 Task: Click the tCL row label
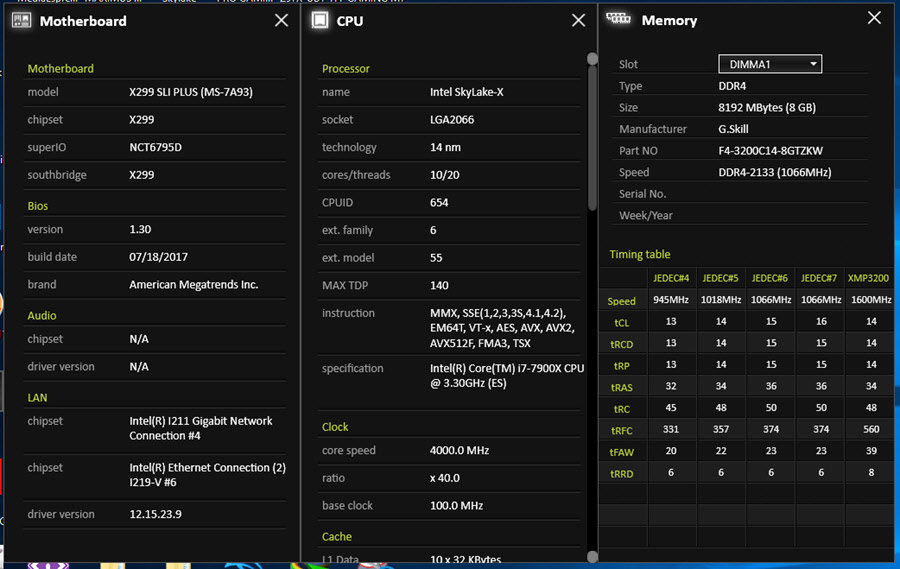[x=621, y=323]
